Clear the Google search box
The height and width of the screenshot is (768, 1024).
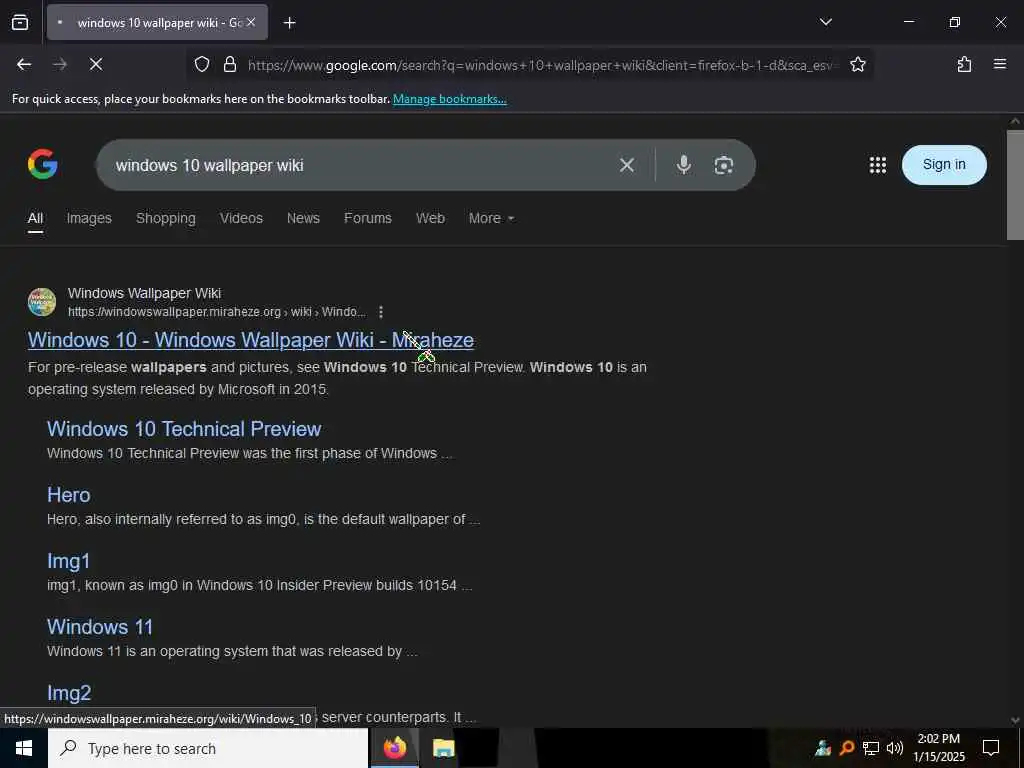(626, 165)
